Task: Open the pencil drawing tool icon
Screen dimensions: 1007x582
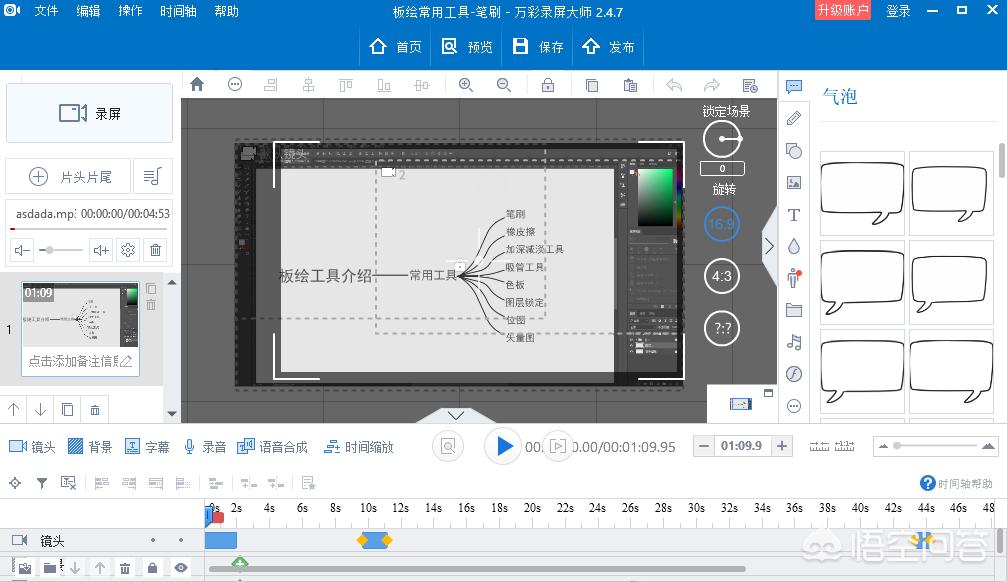Action: coord(794,118)
